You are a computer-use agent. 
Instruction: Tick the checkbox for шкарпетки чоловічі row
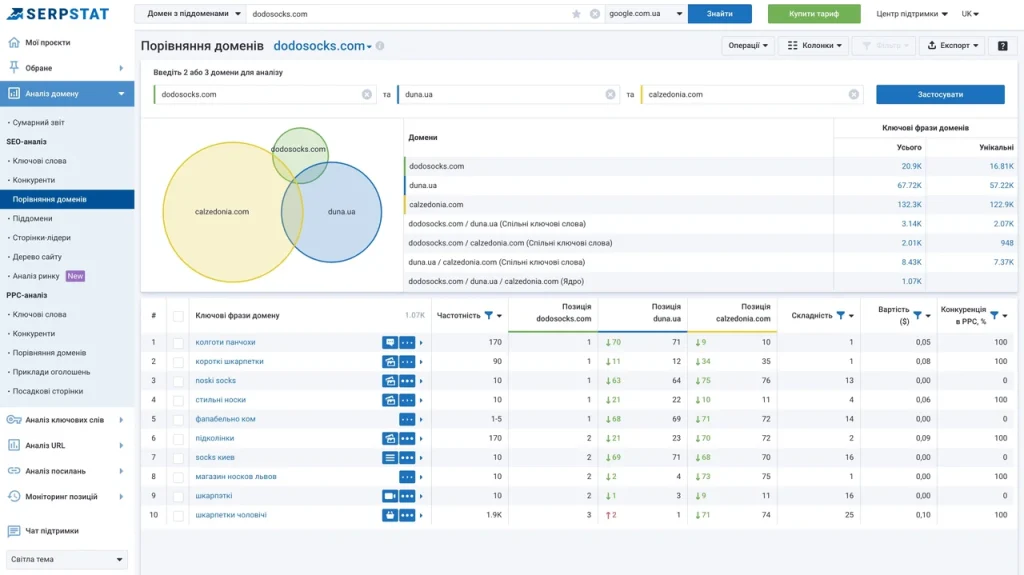[178, 516]
